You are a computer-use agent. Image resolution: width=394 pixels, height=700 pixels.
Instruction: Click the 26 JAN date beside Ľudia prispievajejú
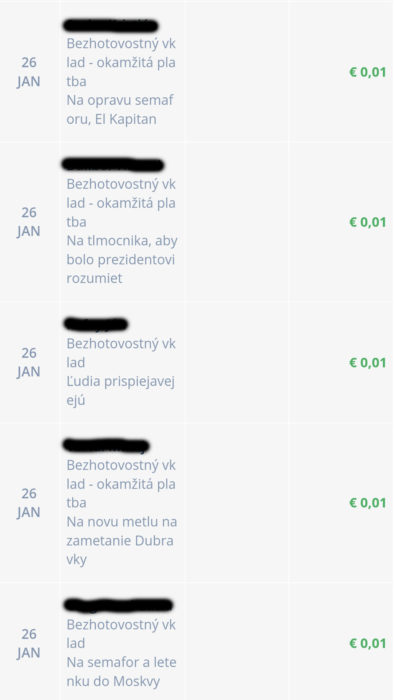pos(29,362)
